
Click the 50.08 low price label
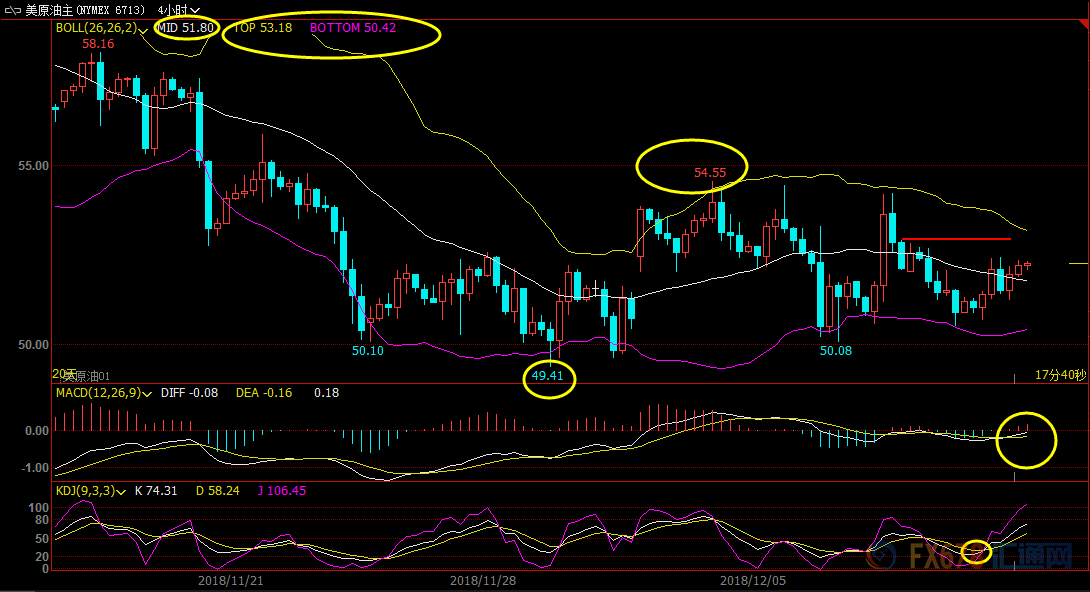[x=835, y=351]
